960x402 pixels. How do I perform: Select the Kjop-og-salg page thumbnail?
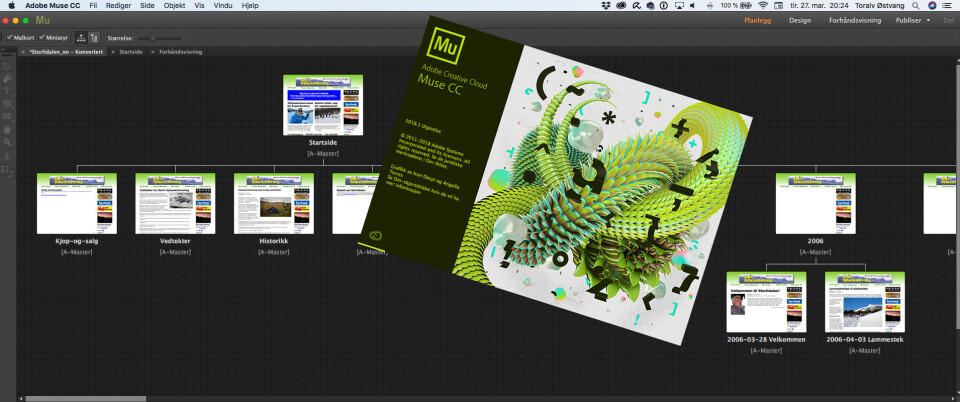(x=77, y=203)
